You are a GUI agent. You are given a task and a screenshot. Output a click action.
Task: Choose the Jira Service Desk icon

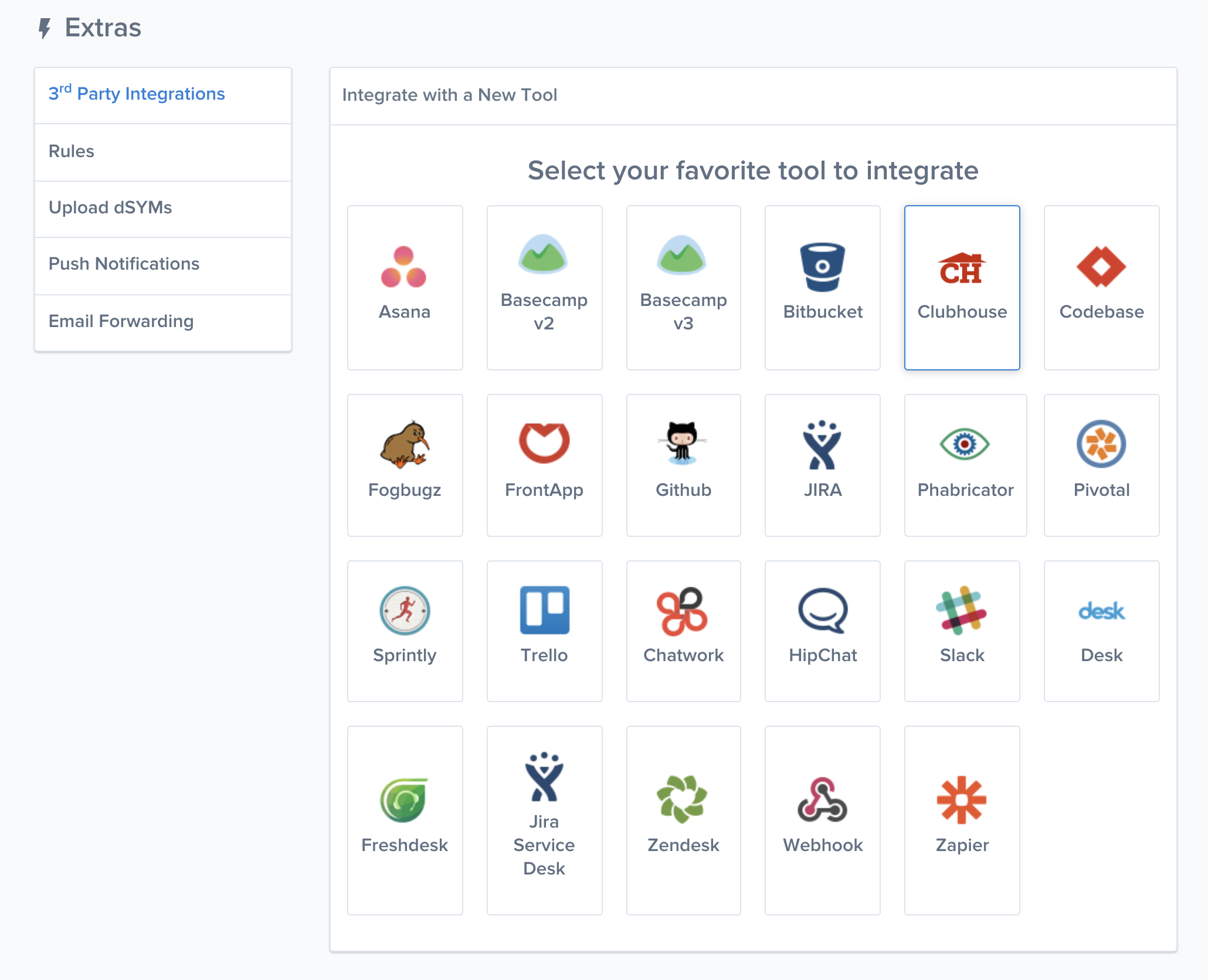(544, 777)
